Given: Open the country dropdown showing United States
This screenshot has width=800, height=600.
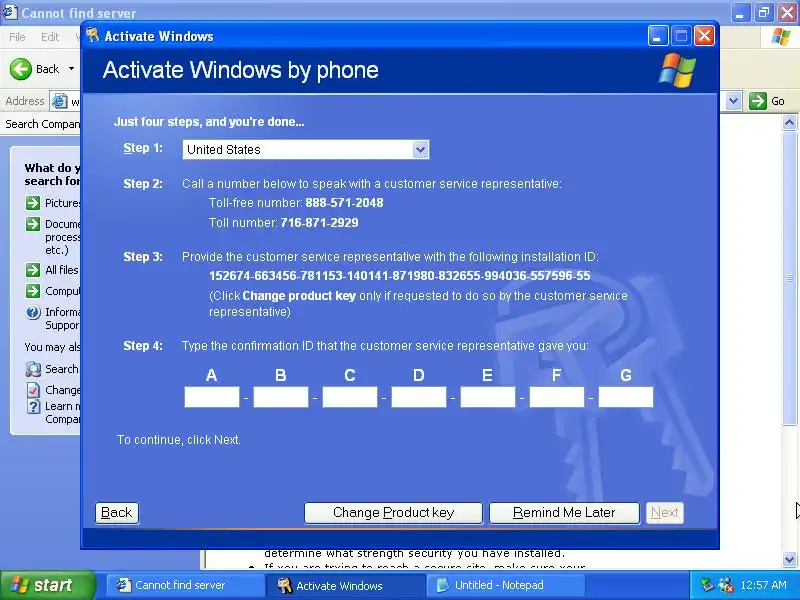Looking at the screenshot, I should pos(305,149).
